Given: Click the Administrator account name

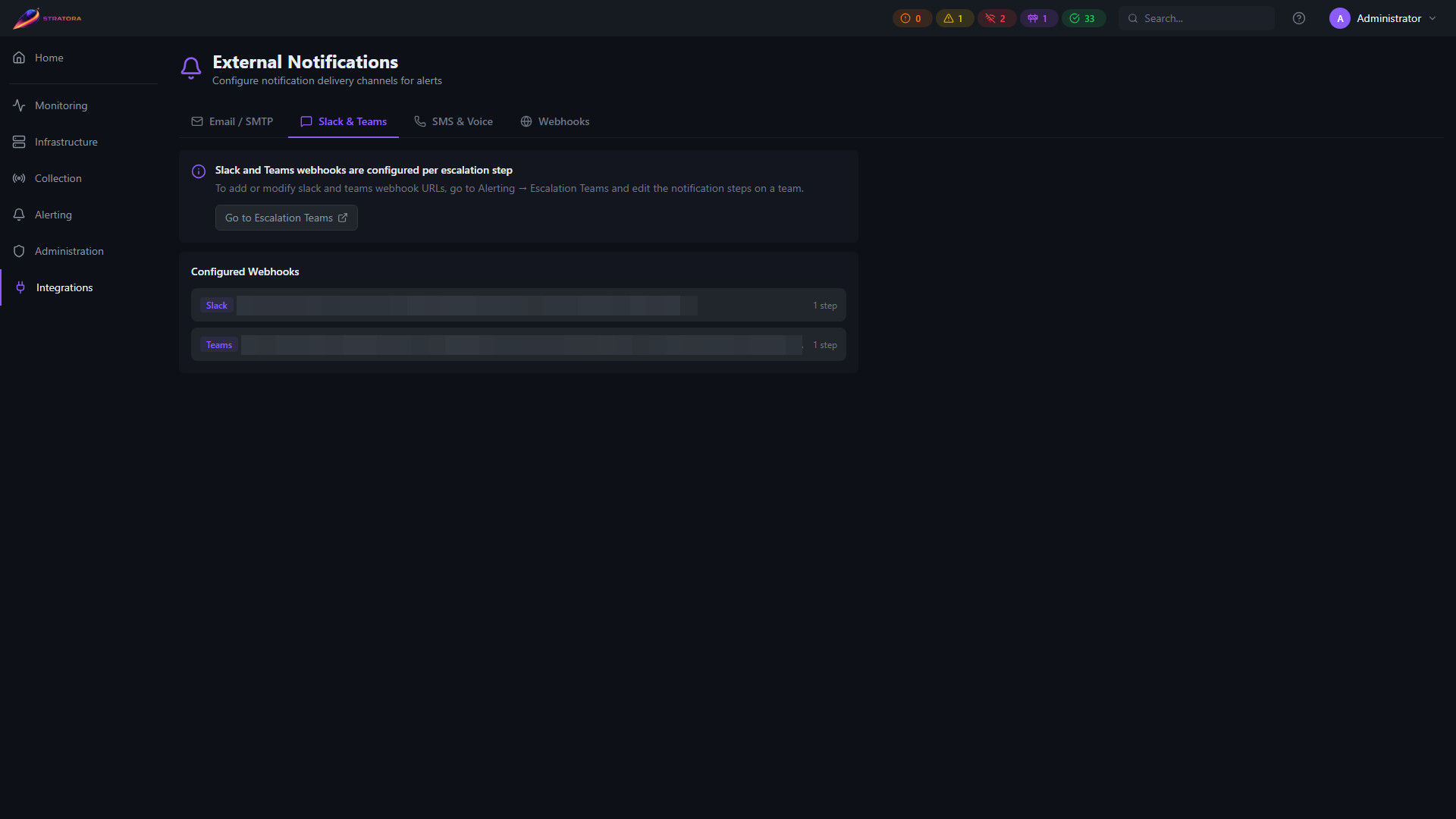Looking at the screenshot, I should point(1389,18).
